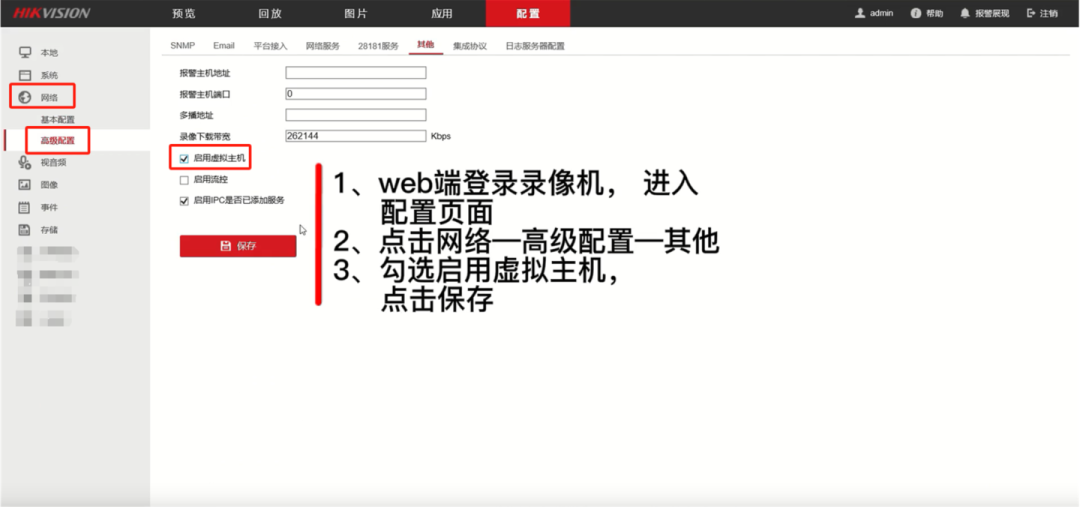The image size is (1080, 507).
Task: Click the 系统 system icon in sidebar
Action: click(25, 75)
